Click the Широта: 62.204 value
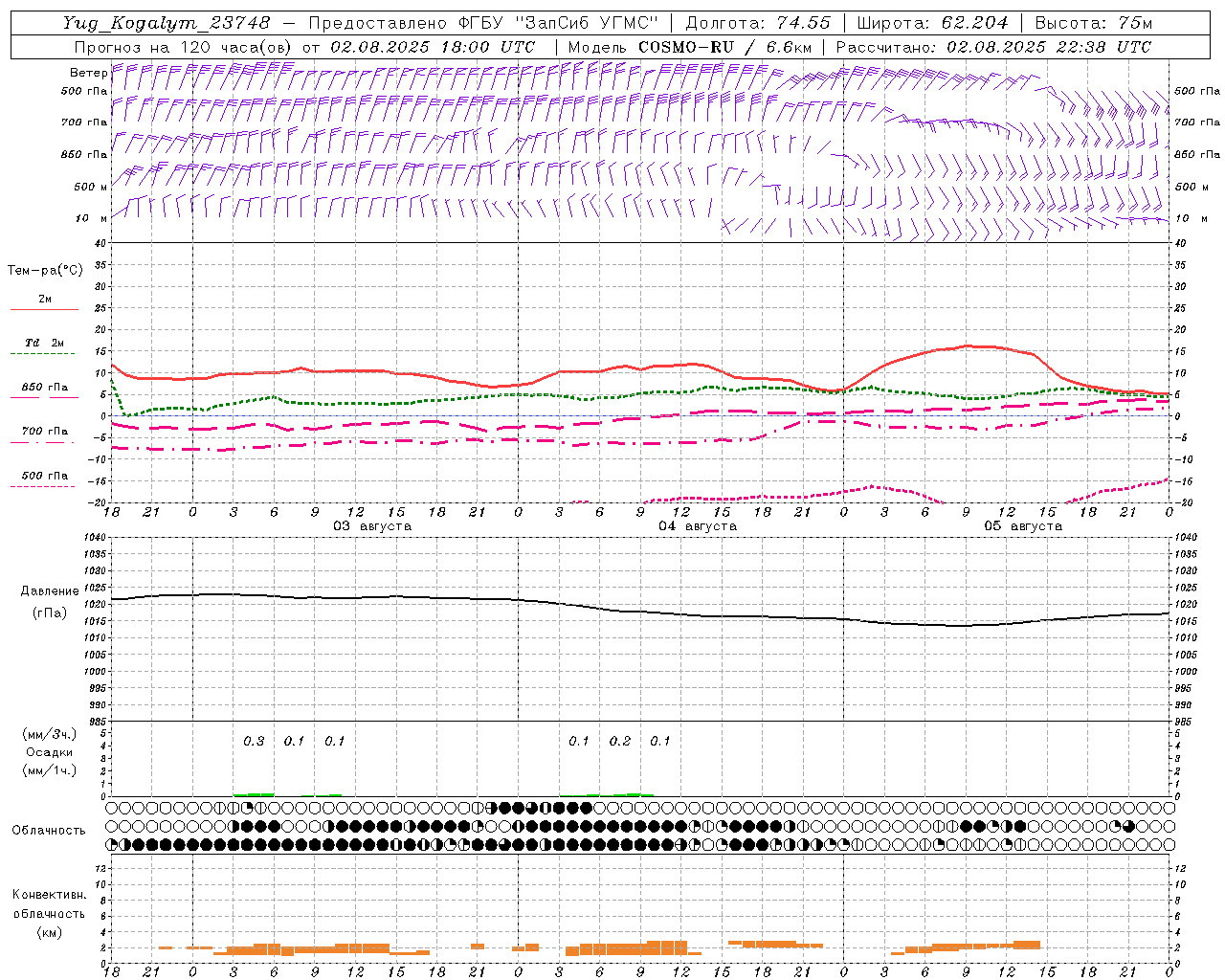 [x=933, y=23]
